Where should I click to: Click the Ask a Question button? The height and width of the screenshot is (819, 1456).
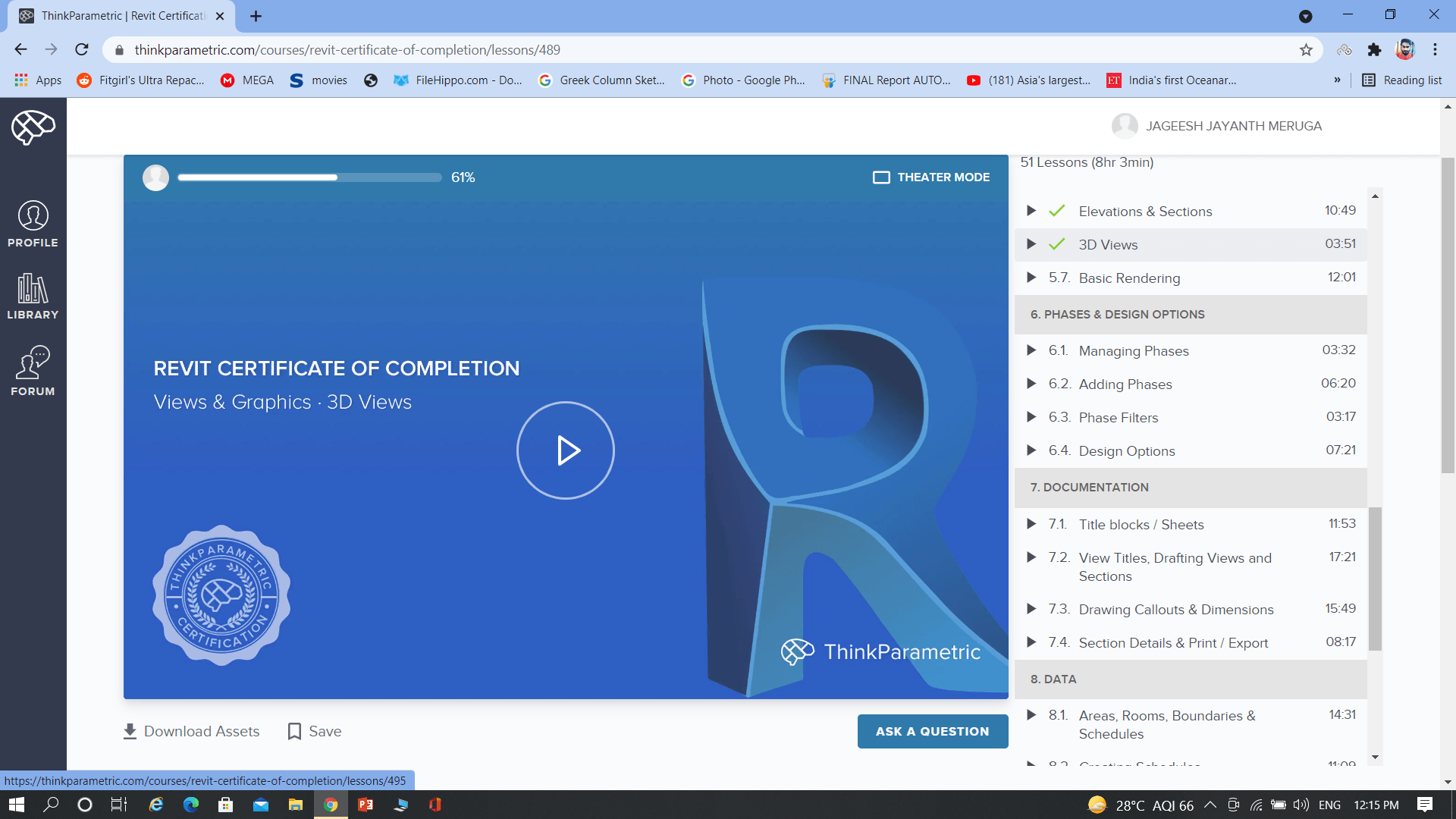coord(933,731)
